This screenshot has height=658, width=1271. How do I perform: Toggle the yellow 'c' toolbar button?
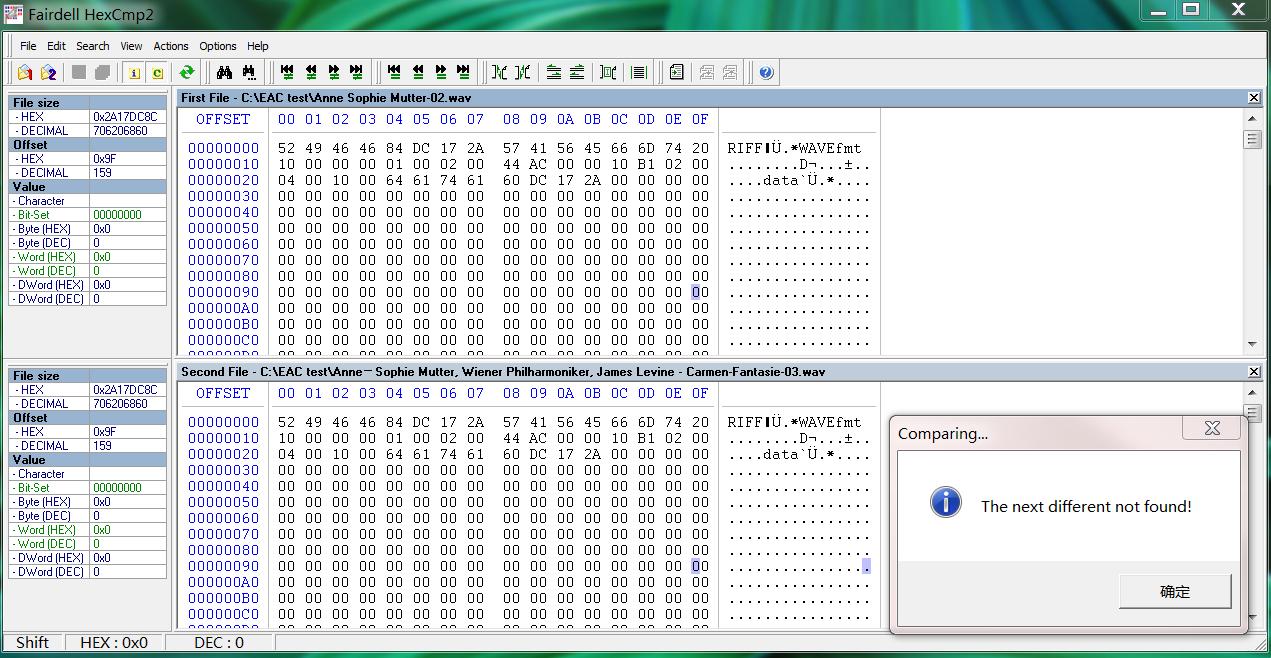click(x=157, y=72)
